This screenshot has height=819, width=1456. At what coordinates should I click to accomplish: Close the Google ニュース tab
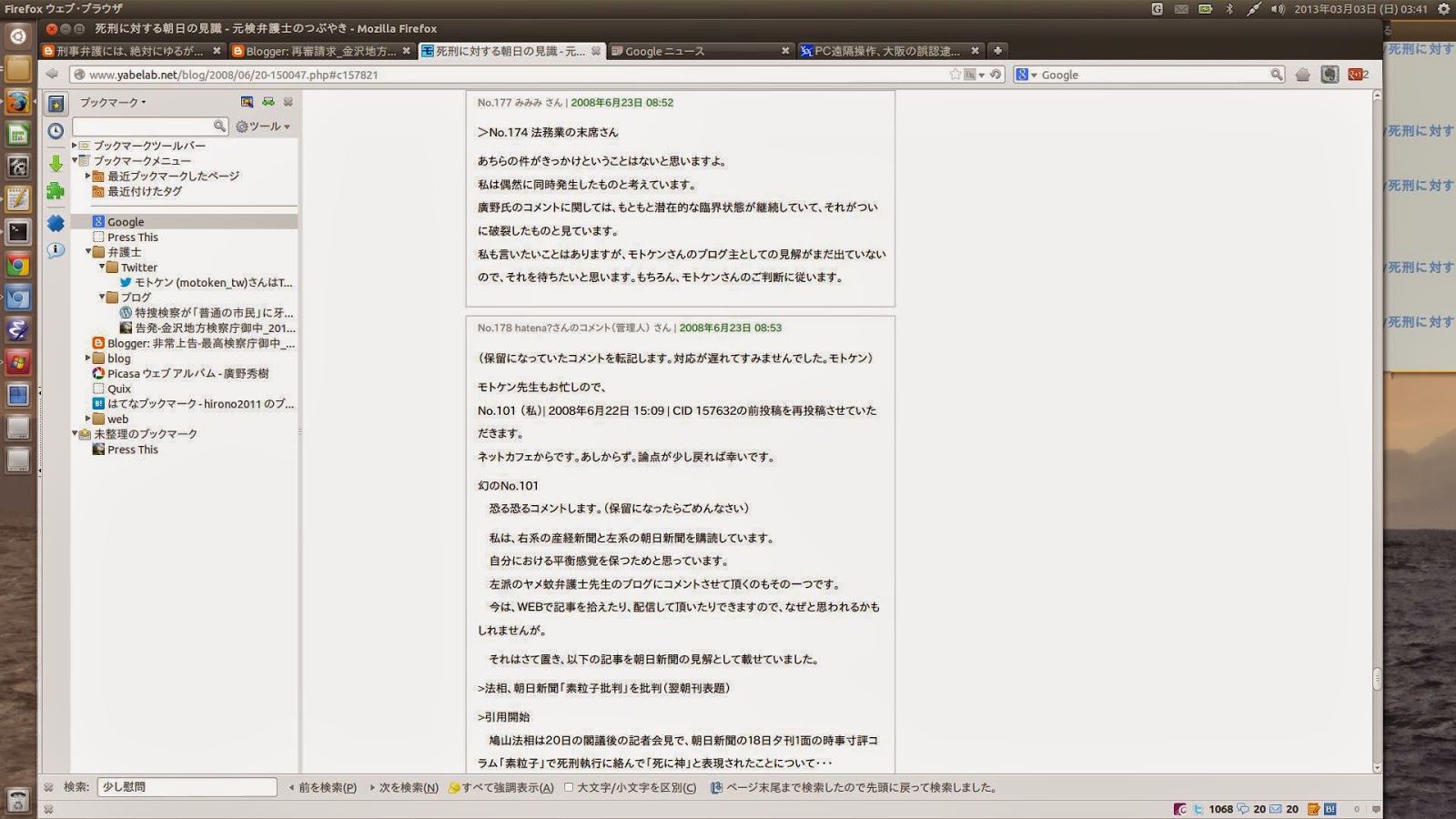pyautogui.click(x=785, y=51)
